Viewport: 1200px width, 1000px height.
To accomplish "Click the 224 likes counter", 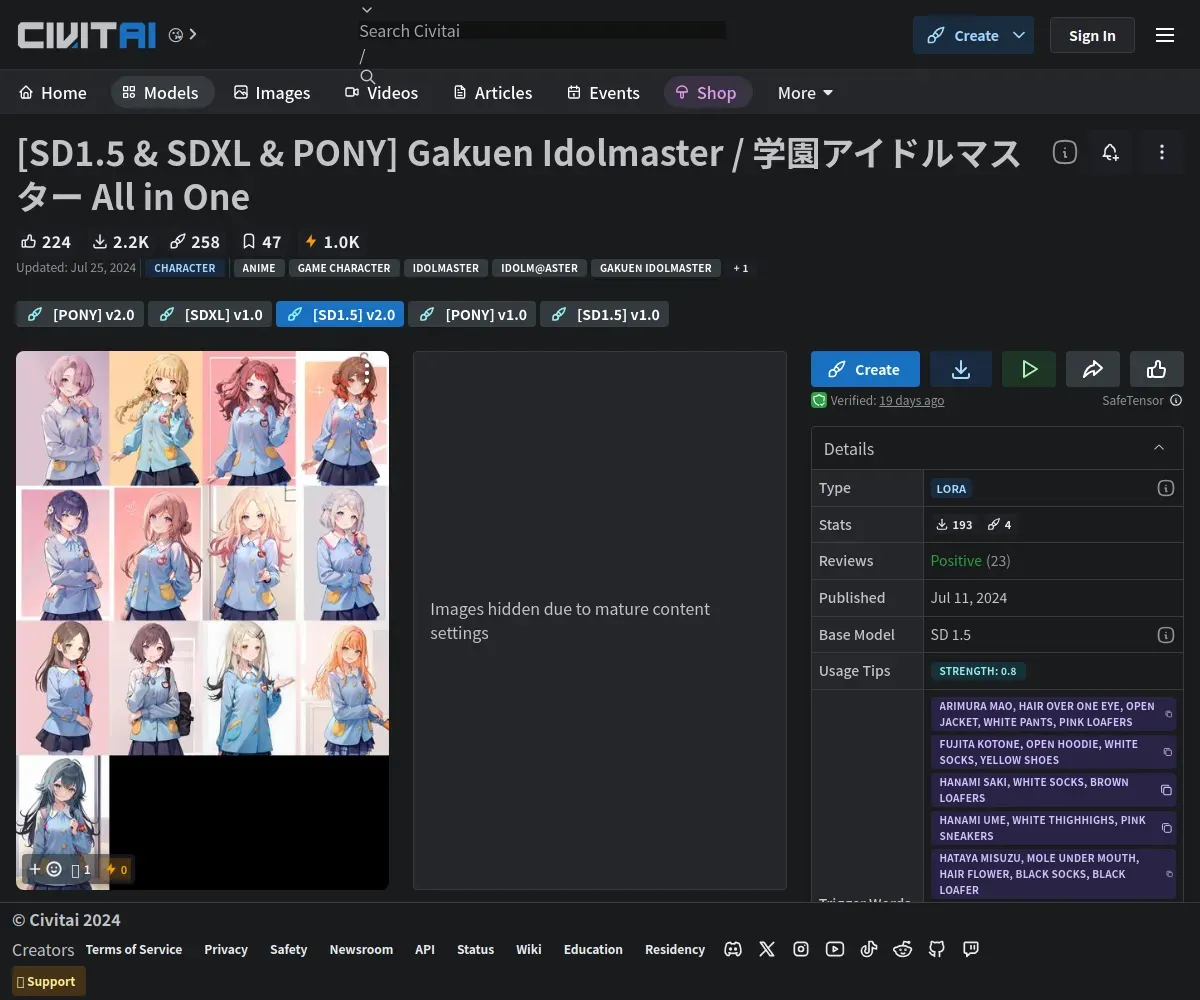I will pyautogui.click(x=46, y=241).
